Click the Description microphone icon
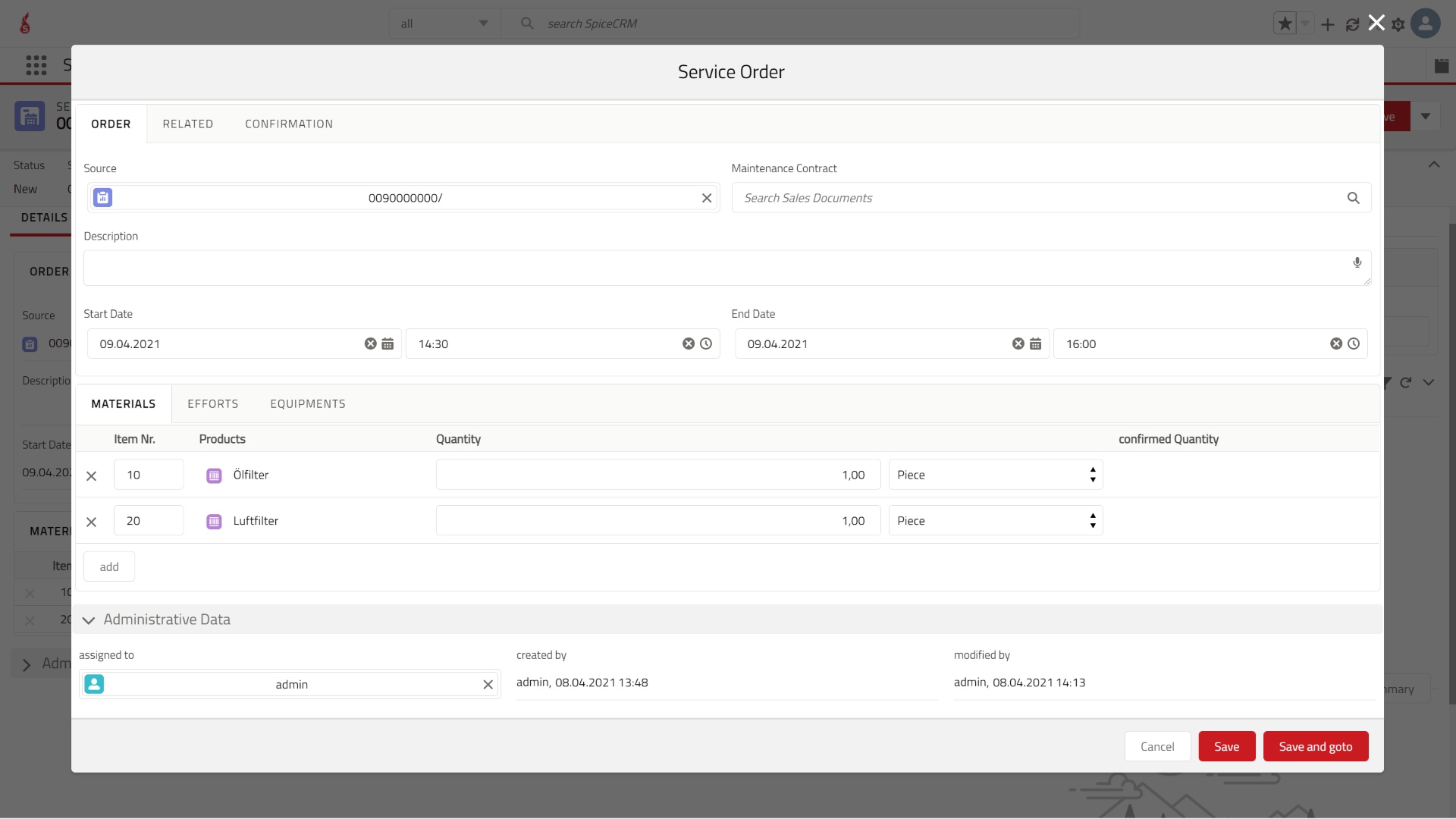The image size is (1456, 819). point(1357,262)
